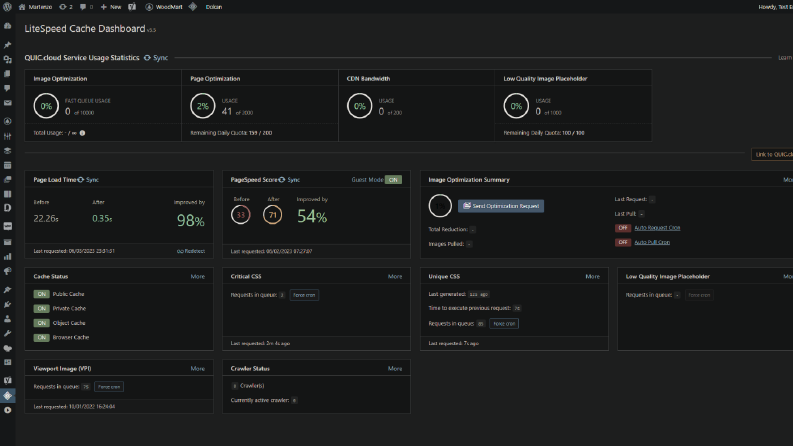Open the Analytics bar chart sidebar icon
Image resolution: width=793 pixels, height=446 pixels.
[8, 256]
